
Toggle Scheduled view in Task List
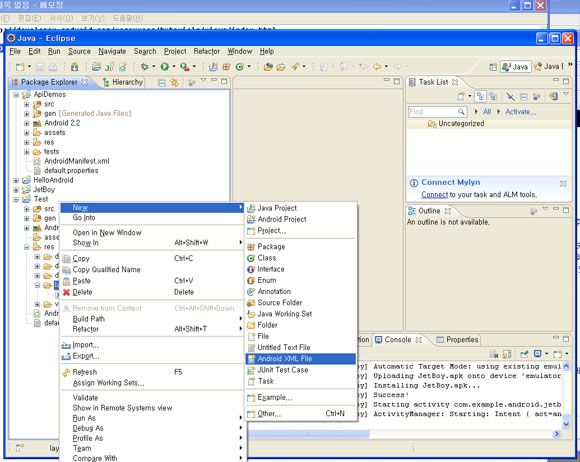(493, 97)
